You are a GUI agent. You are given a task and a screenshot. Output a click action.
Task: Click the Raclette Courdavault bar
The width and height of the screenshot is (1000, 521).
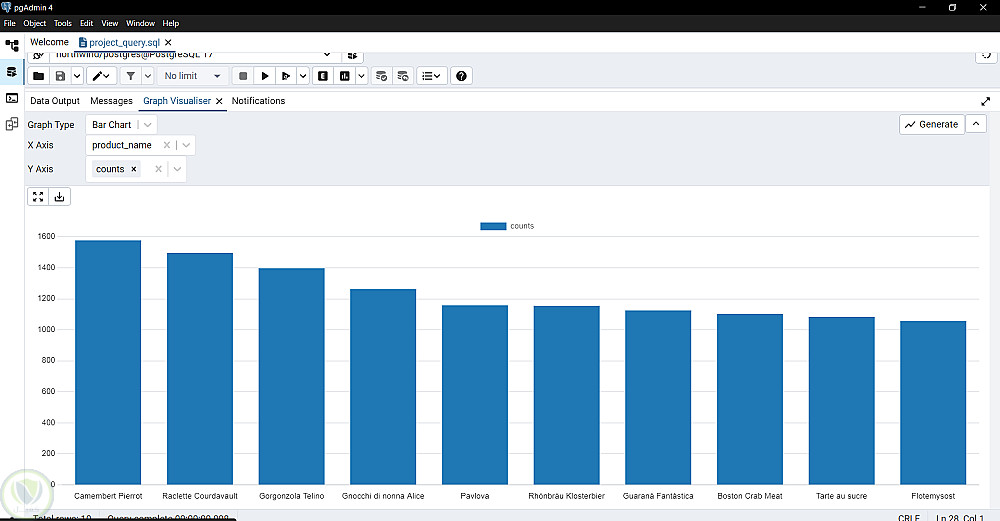pos(200,369)
